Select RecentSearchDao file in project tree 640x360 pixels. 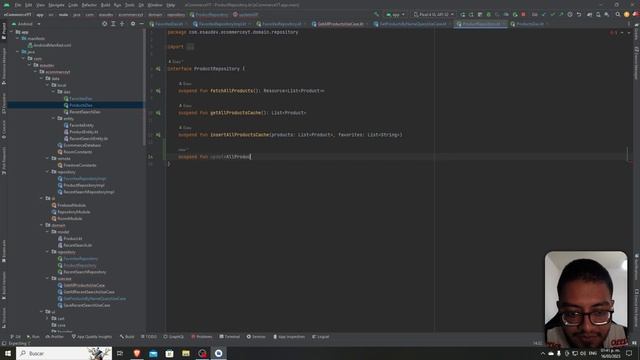click(x=82, y=112)
